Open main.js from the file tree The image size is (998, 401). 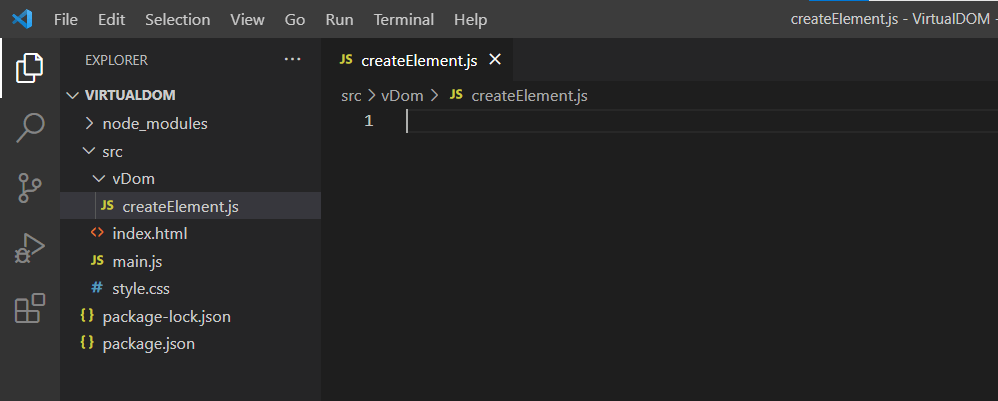pos(190,261)
